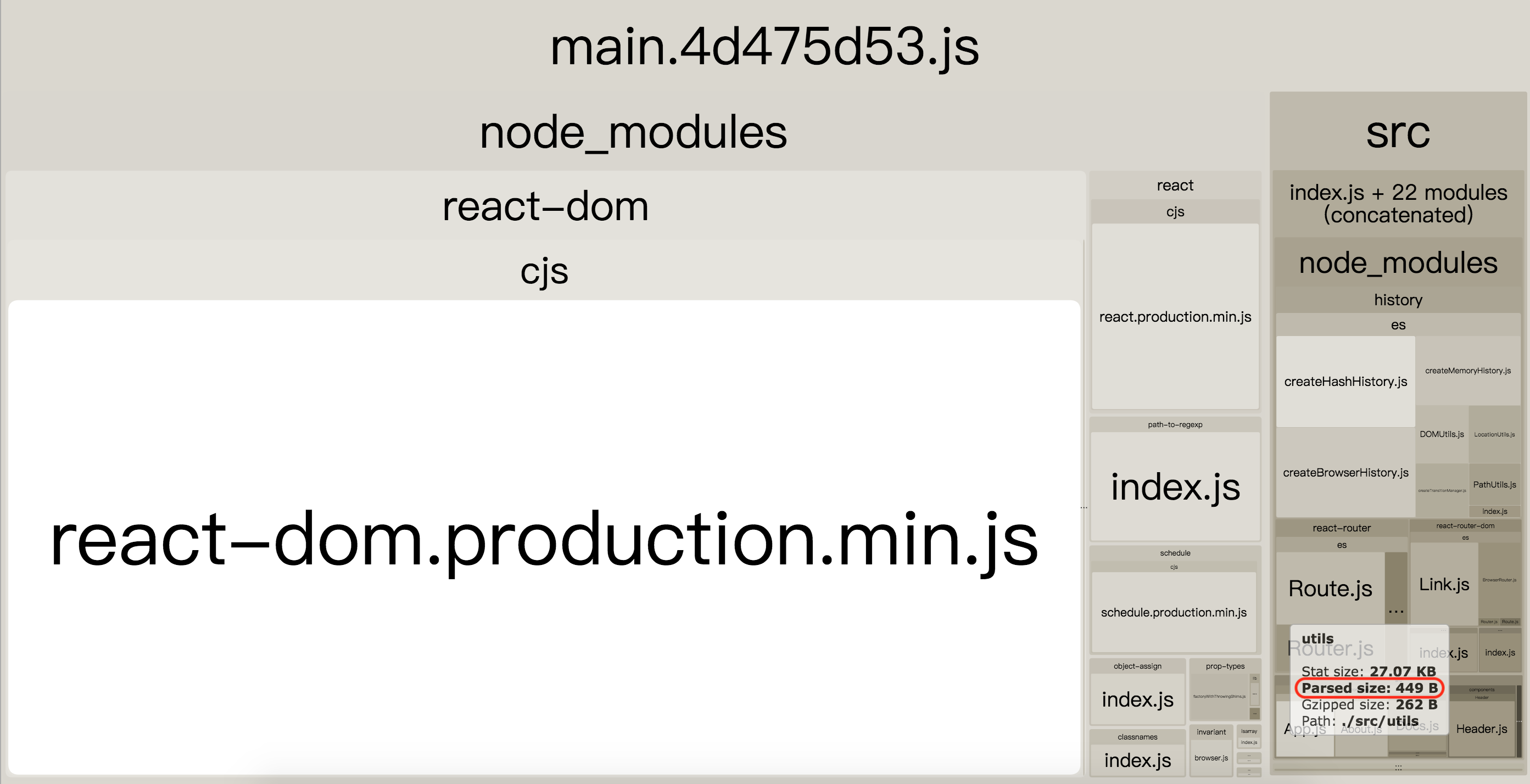Click index.js inside object-assign

[1137, 699]
